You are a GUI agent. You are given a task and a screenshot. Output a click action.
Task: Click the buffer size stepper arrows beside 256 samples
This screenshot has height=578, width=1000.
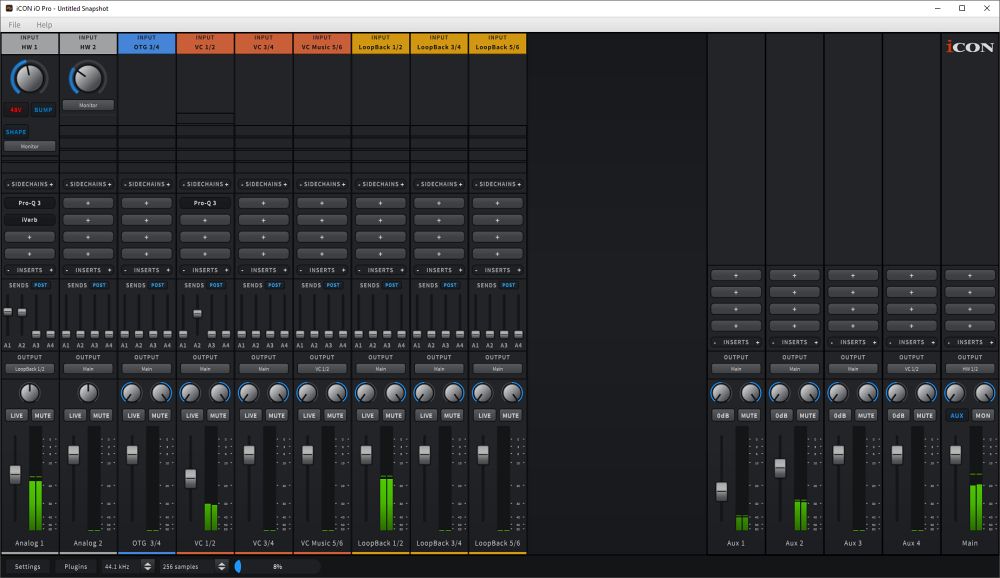(x=222, y=566)
